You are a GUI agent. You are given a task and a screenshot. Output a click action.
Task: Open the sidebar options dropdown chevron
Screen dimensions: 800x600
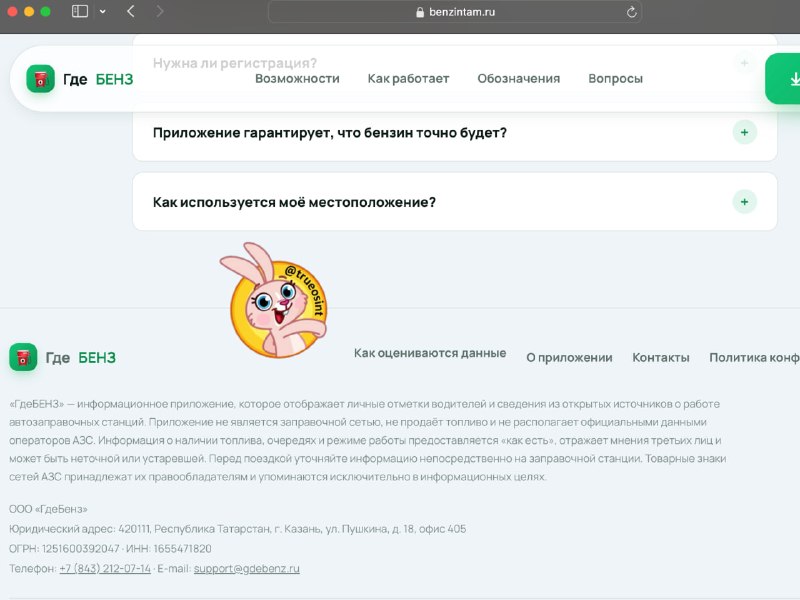point(103,11)
